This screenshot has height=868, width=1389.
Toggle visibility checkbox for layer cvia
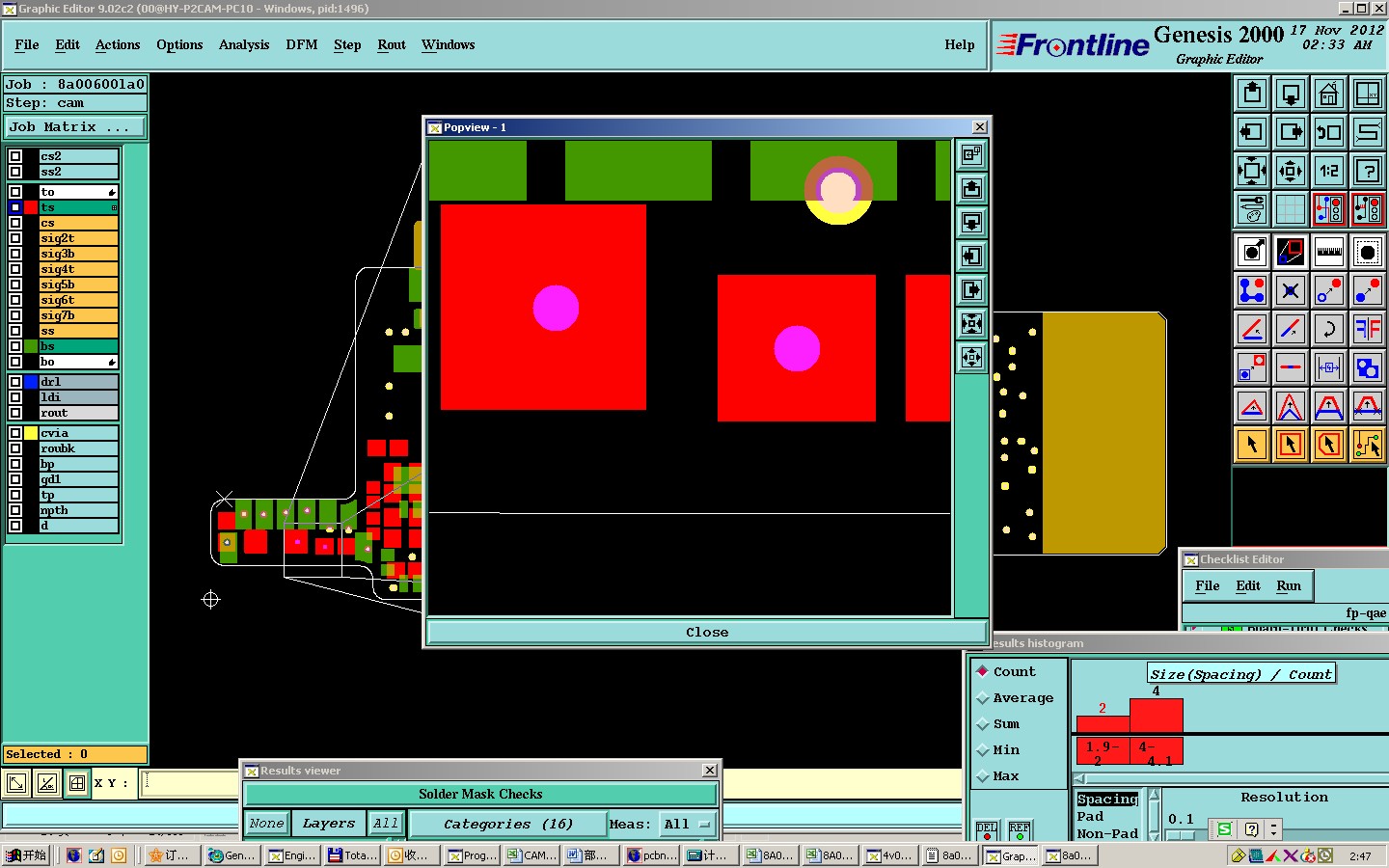tap(15, 433)
